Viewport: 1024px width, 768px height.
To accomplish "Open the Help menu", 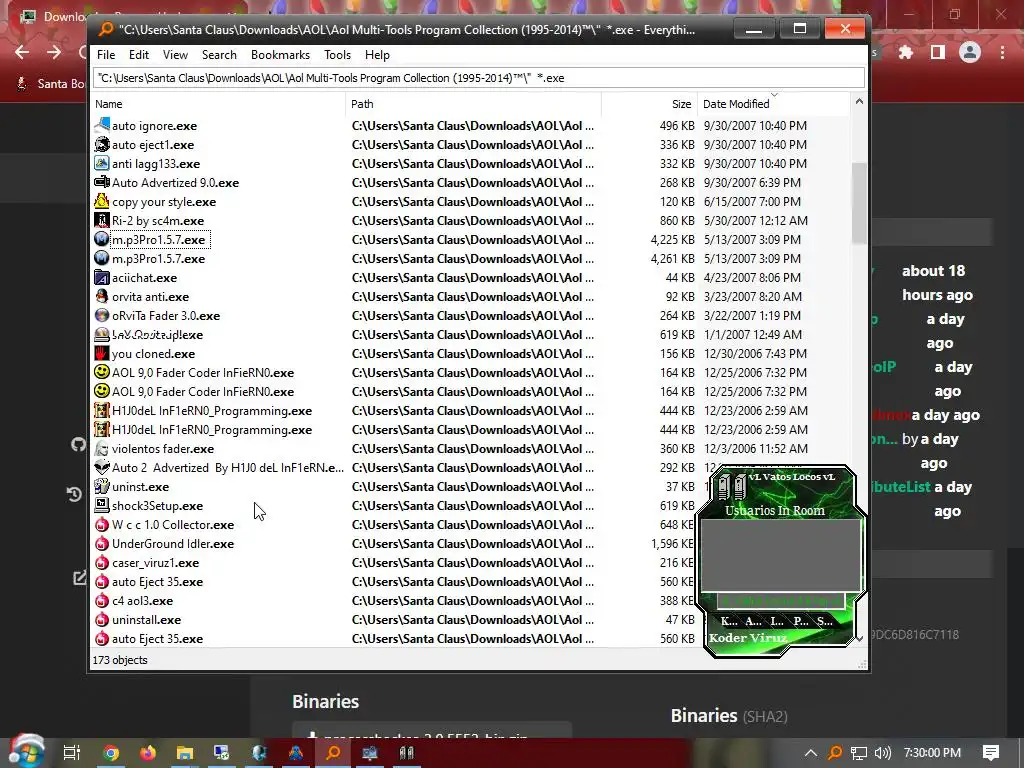I will click(377, 55).
